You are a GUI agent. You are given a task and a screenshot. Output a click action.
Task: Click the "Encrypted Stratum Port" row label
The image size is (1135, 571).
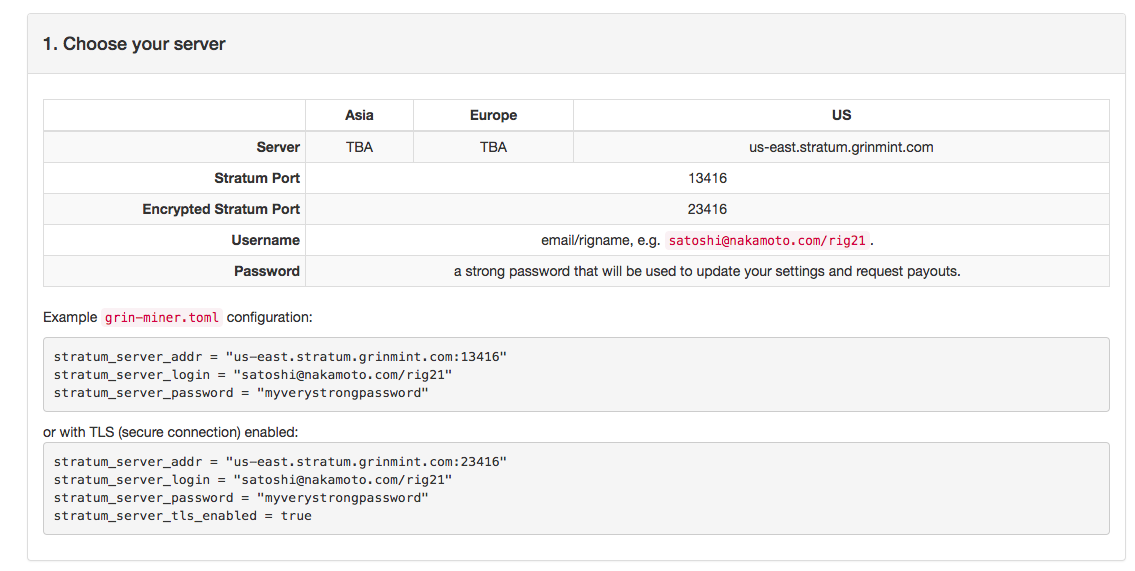221,209
